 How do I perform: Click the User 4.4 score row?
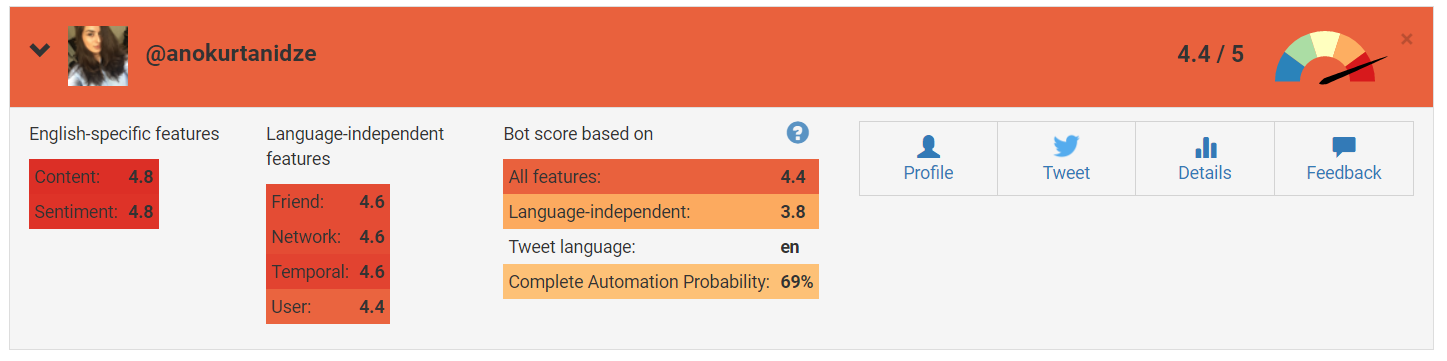328,307
